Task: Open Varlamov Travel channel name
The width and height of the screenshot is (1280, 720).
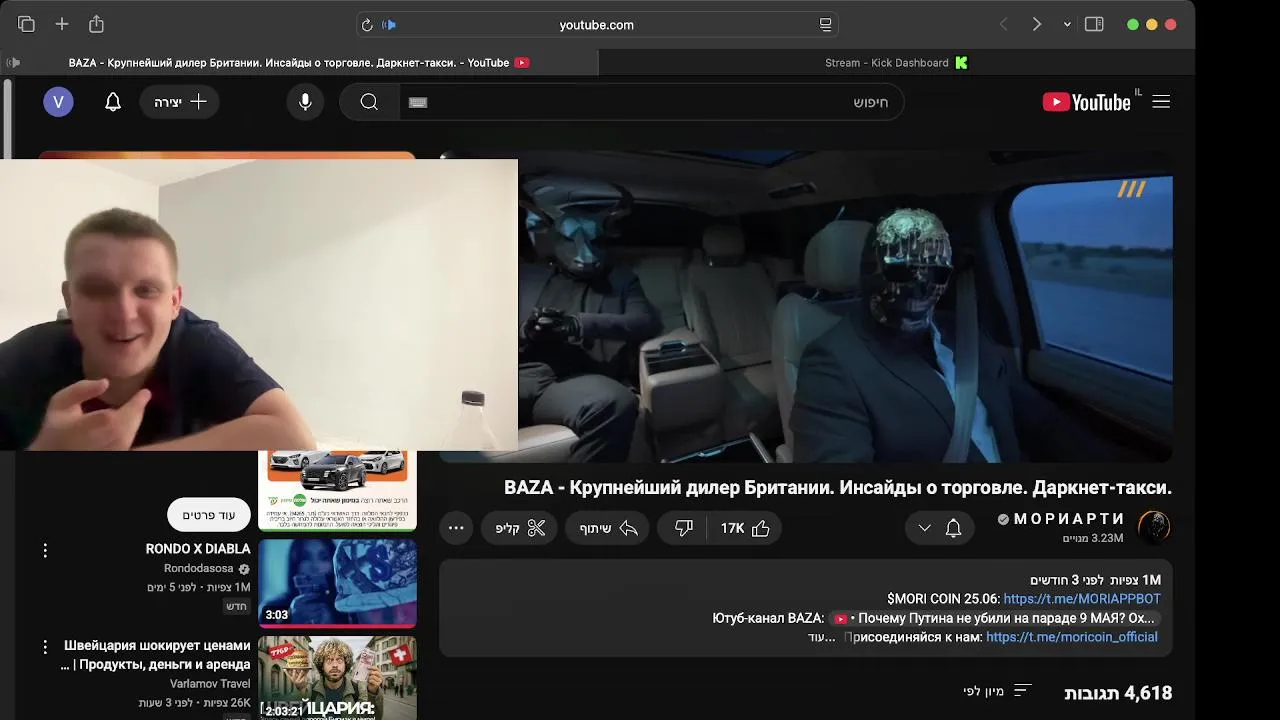Action: (210, 684)
